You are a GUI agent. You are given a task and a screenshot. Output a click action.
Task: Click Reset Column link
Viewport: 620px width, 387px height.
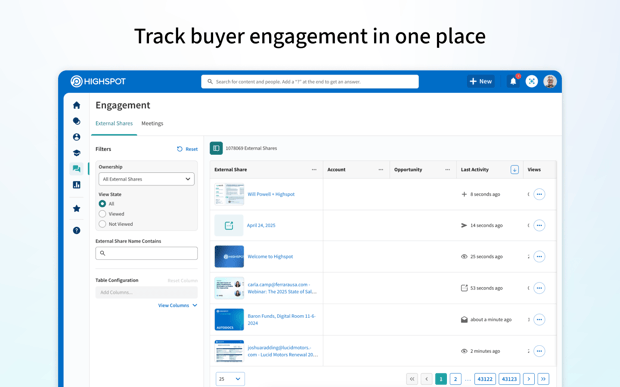click(x=183, y=281)
